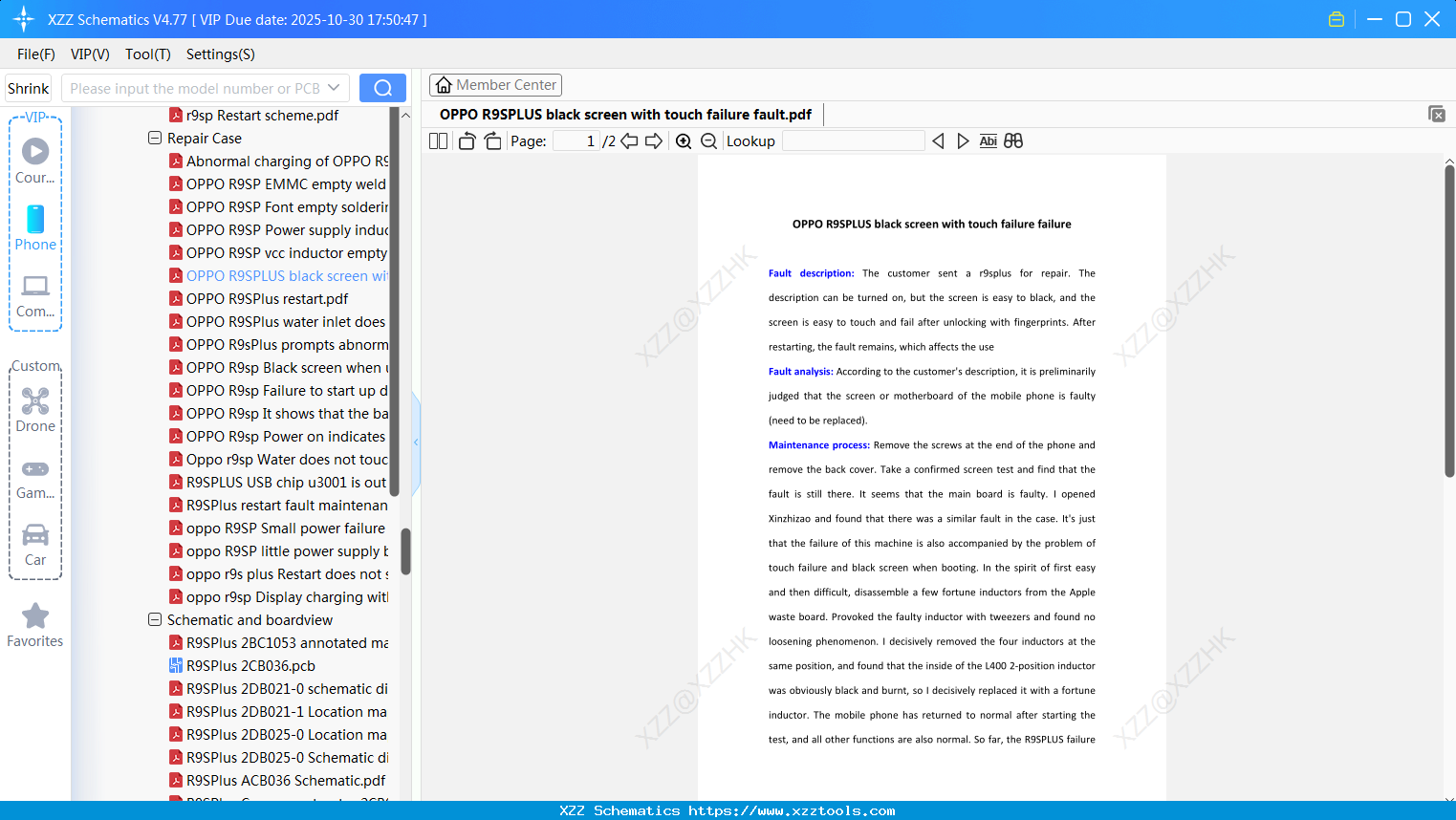
Task: Open R9SPlus 2DB021-0 schematic diagram file
Action: click(279, 688)
